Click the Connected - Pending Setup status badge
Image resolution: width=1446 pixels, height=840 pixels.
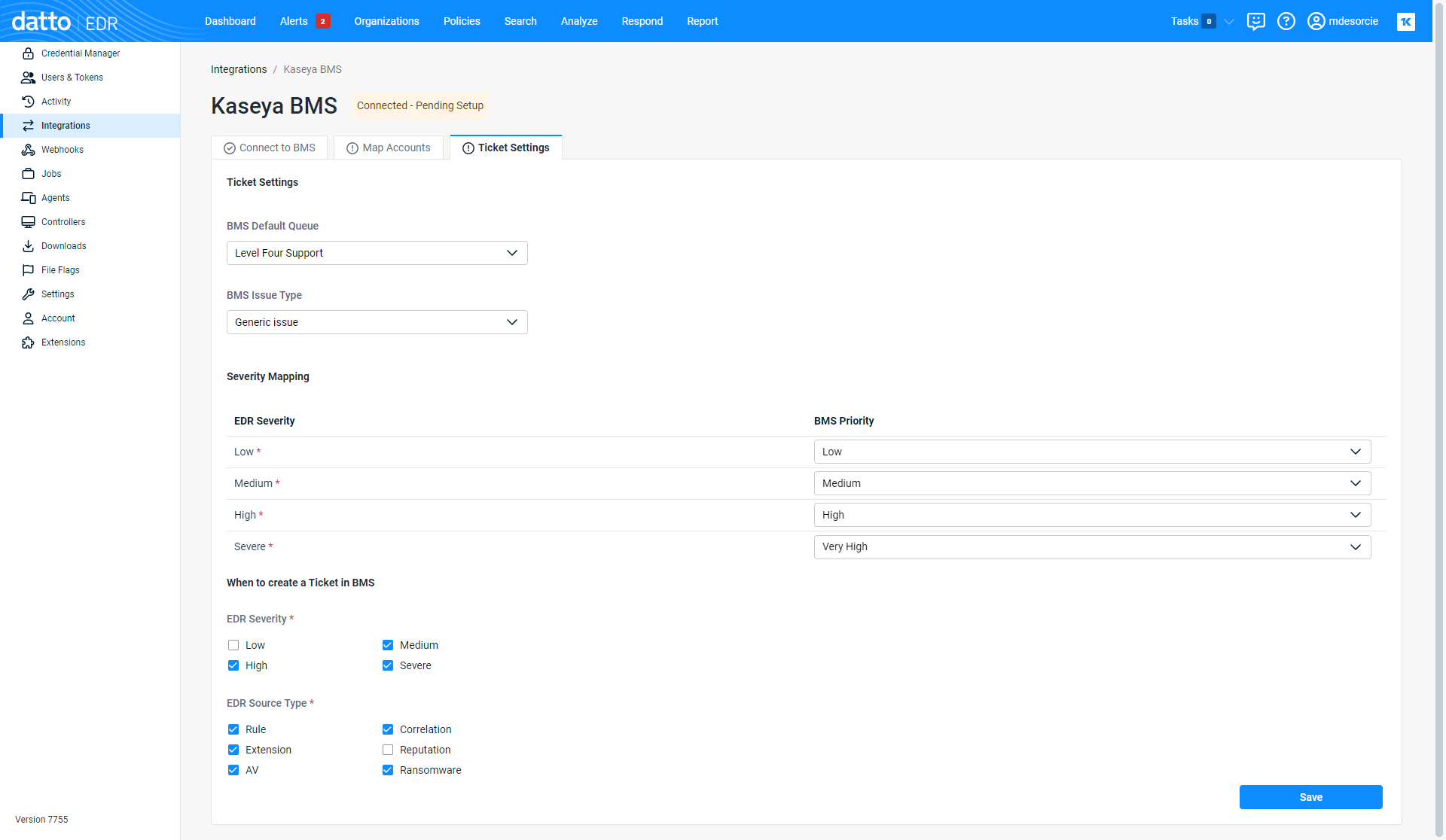(420, 105)
